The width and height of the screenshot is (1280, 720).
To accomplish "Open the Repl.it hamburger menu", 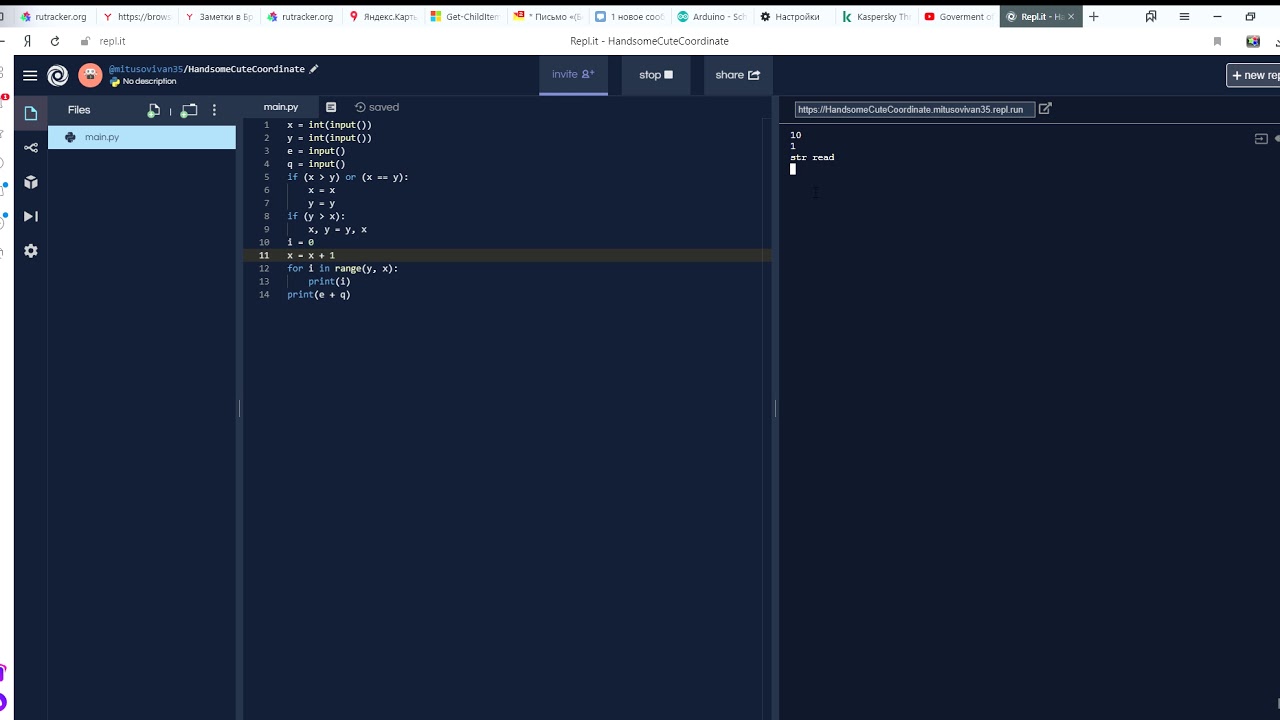I will click(30, 75).
